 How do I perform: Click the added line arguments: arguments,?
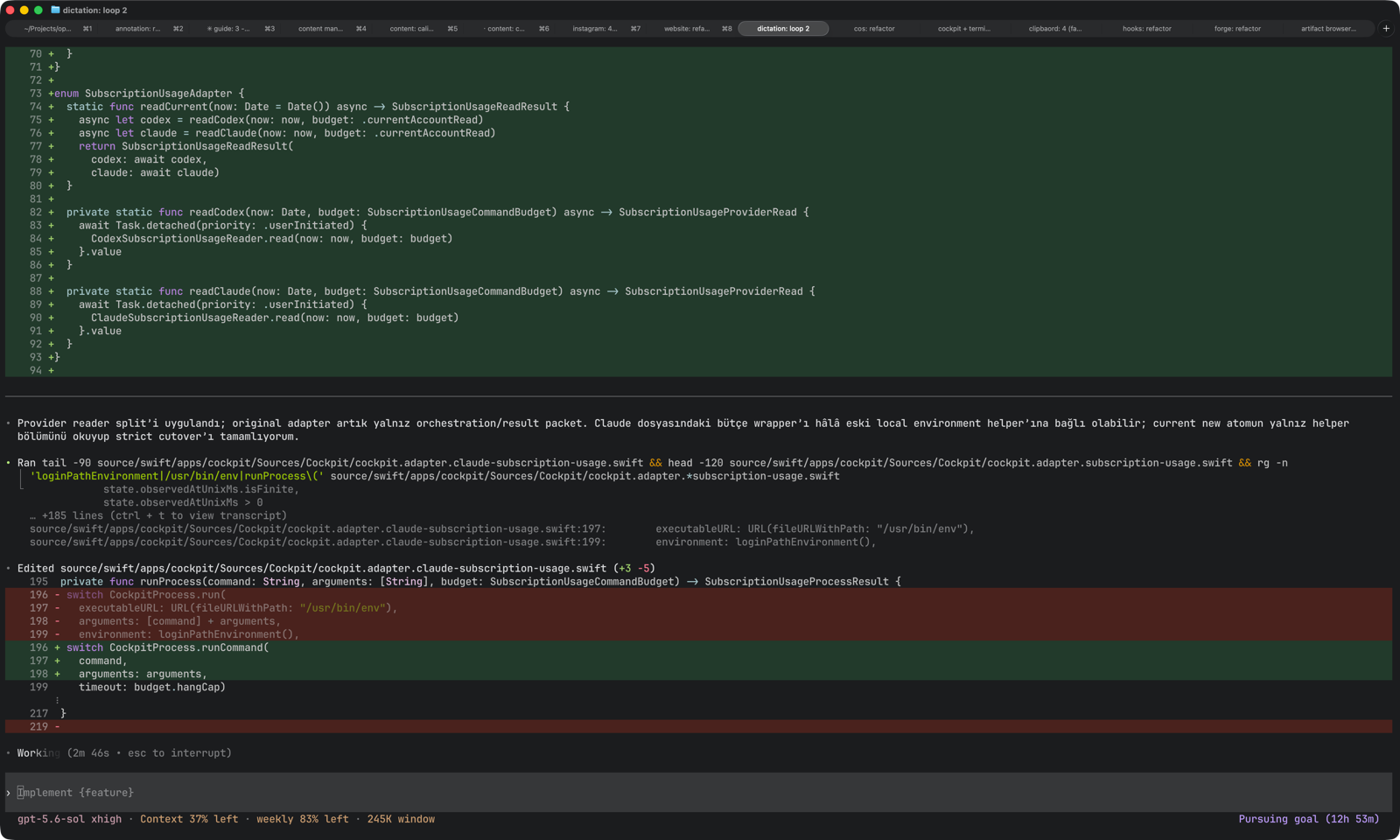pos(143,675)
